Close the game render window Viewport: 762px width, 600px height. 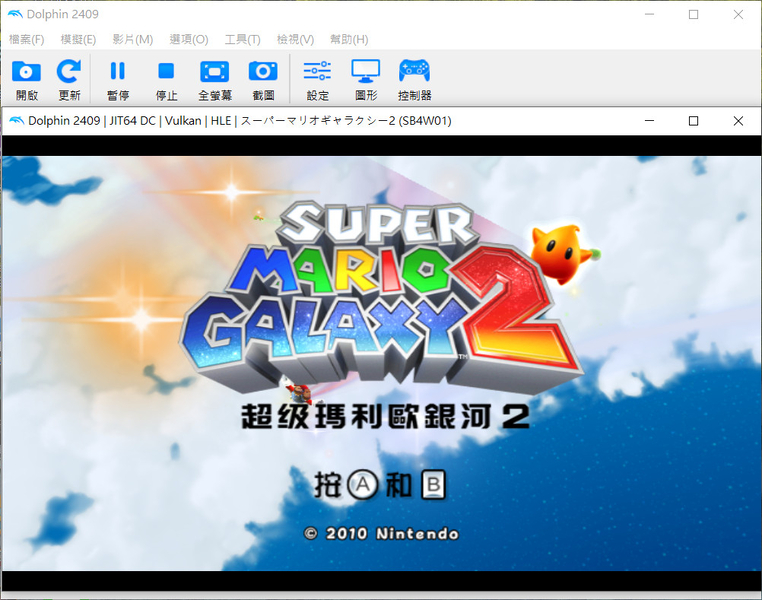click(x=738, y=120)
